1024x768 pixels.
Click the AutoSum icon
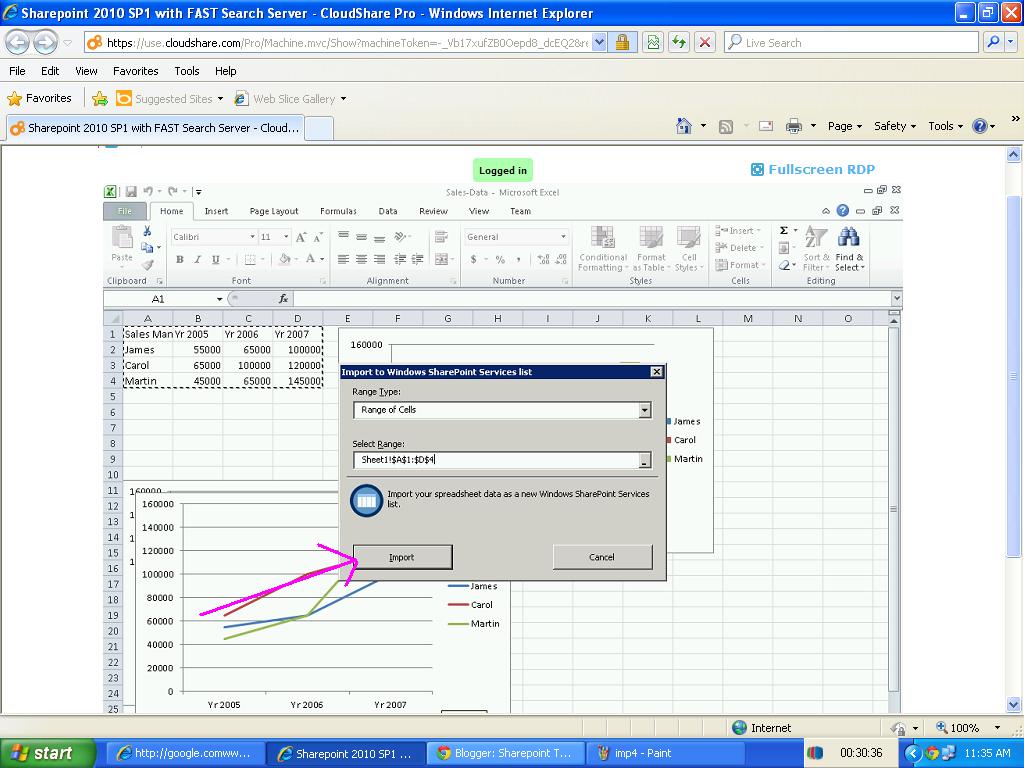pos(785,230)
